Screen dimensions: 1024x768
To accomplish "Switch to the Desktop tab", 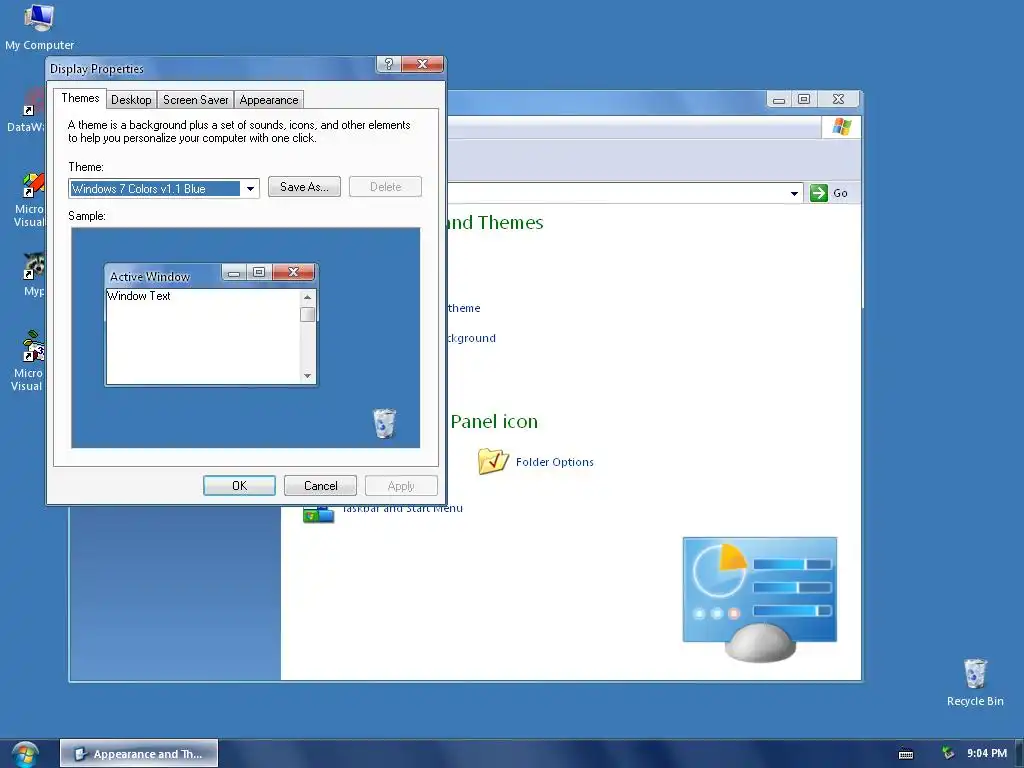I will click(x=131, y=100).
